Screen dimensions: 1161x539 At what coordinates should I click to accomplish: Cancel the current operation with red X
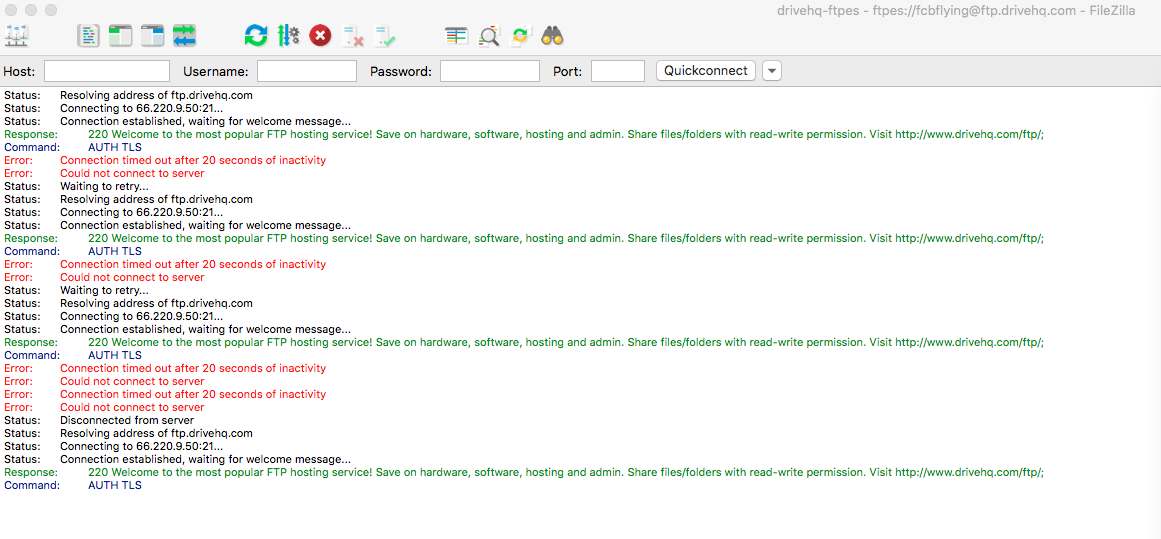pos(320,35)
